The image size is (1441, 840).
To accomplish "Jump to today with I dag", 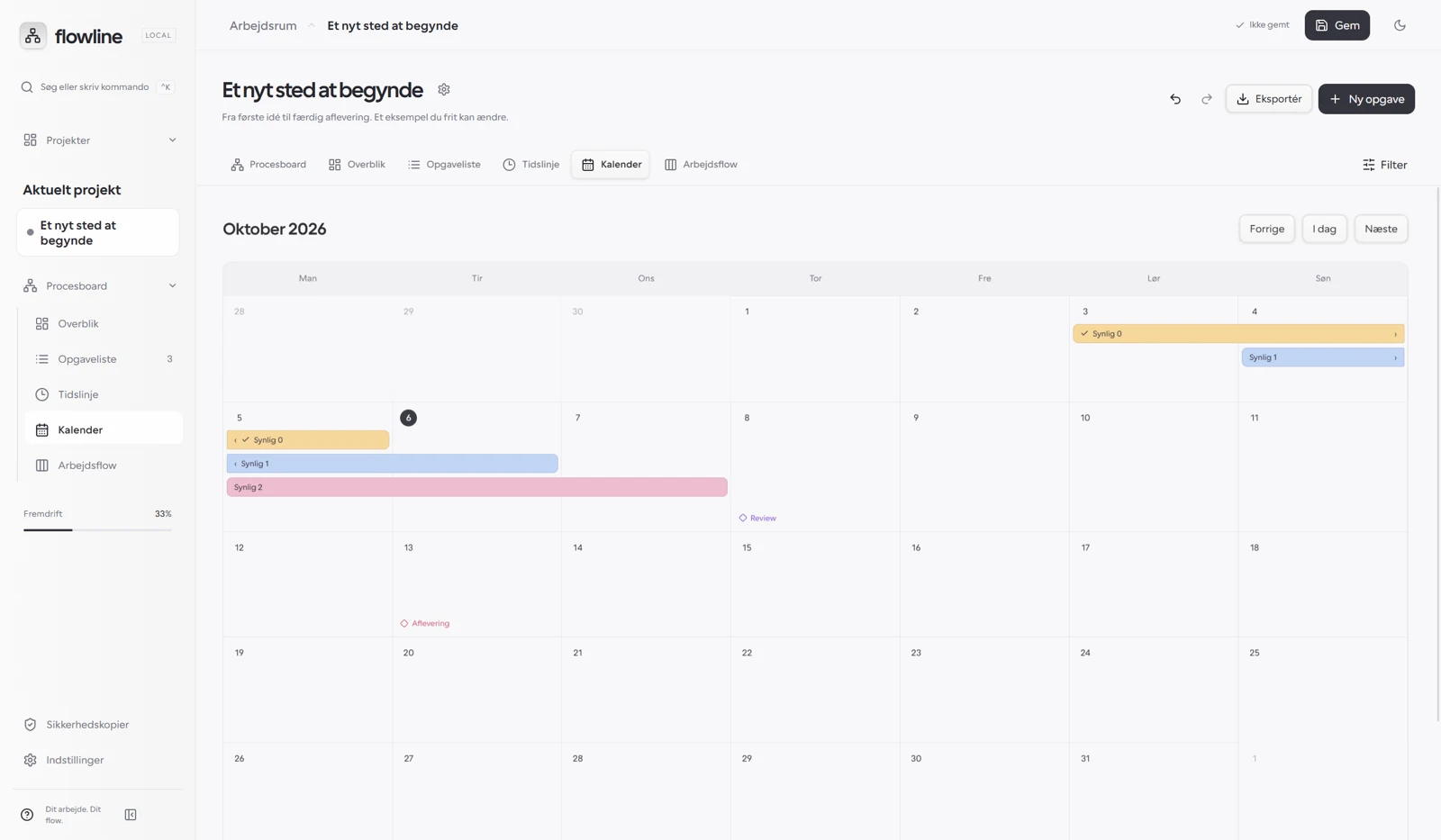I will tap(1324, 229).
